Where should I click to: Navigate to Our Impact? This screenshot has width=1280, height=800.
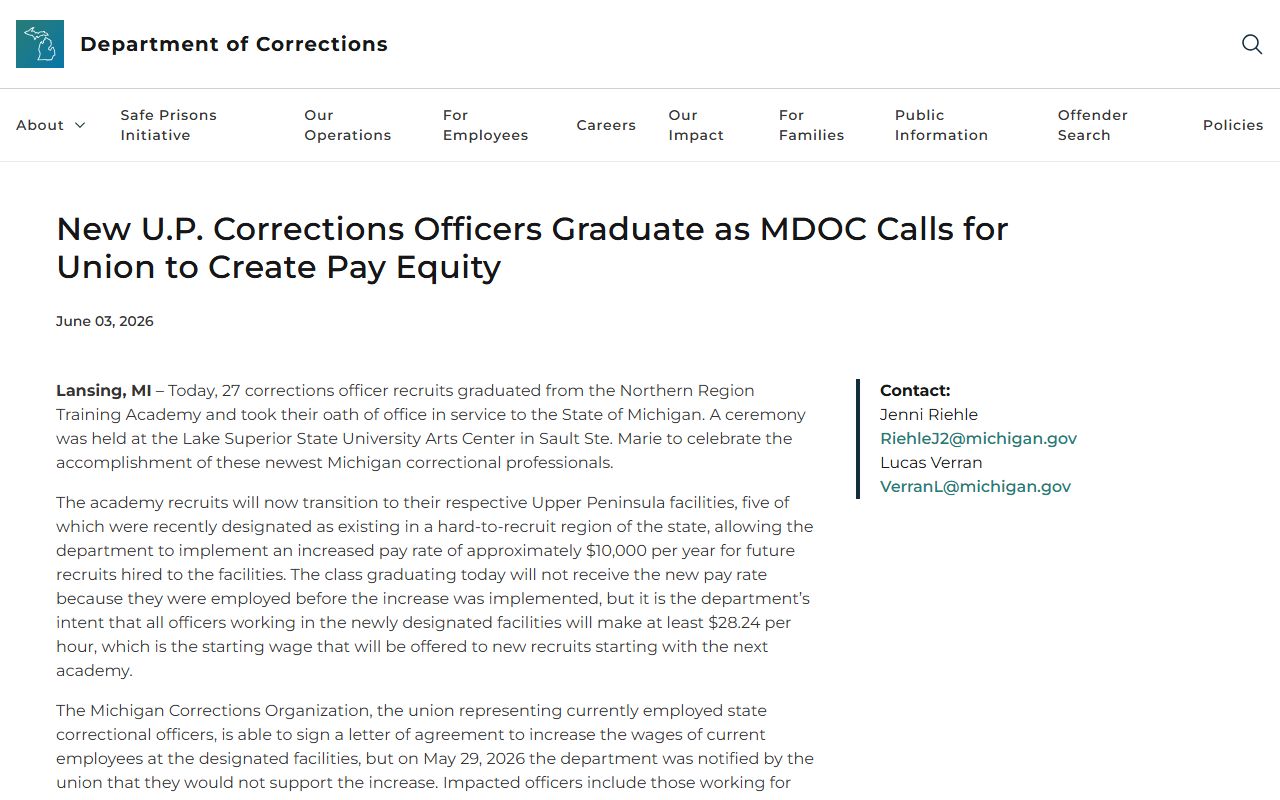pyautogui.click(x=696, y=125)
